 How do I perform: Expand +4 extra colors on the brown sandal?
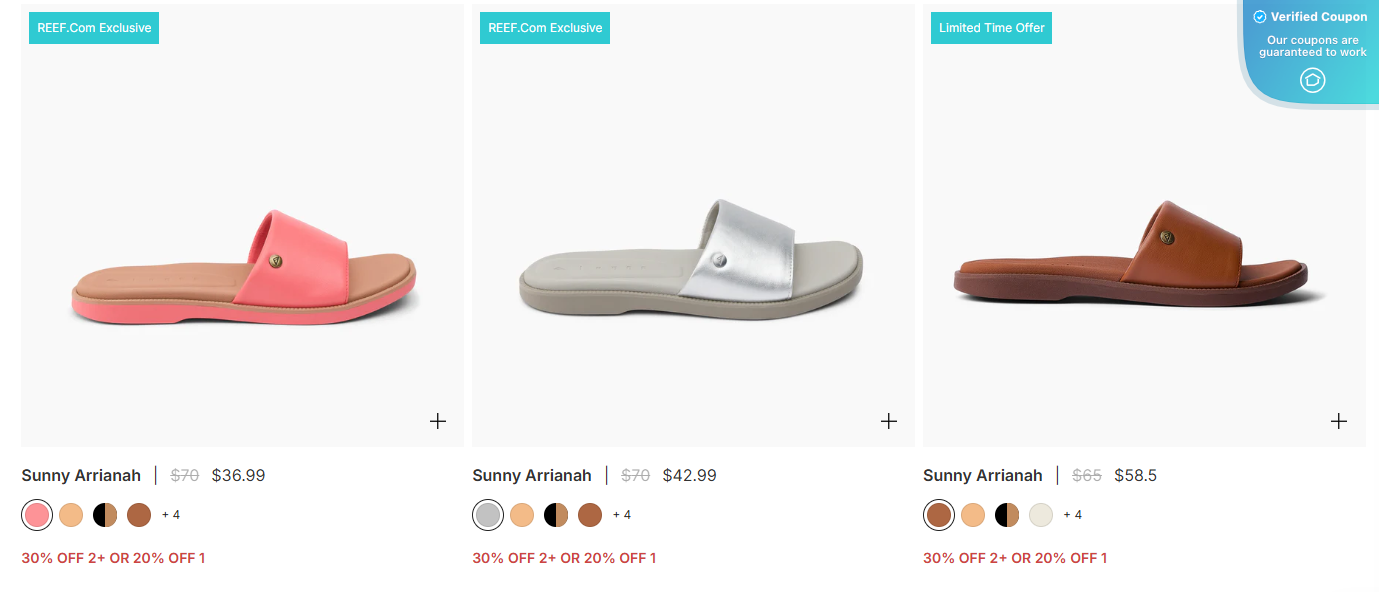(x=1074, y=514)
